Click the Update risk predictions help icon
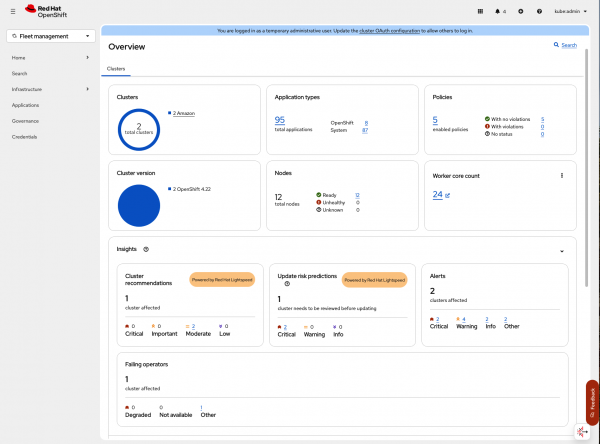 [x=287, y=284]
